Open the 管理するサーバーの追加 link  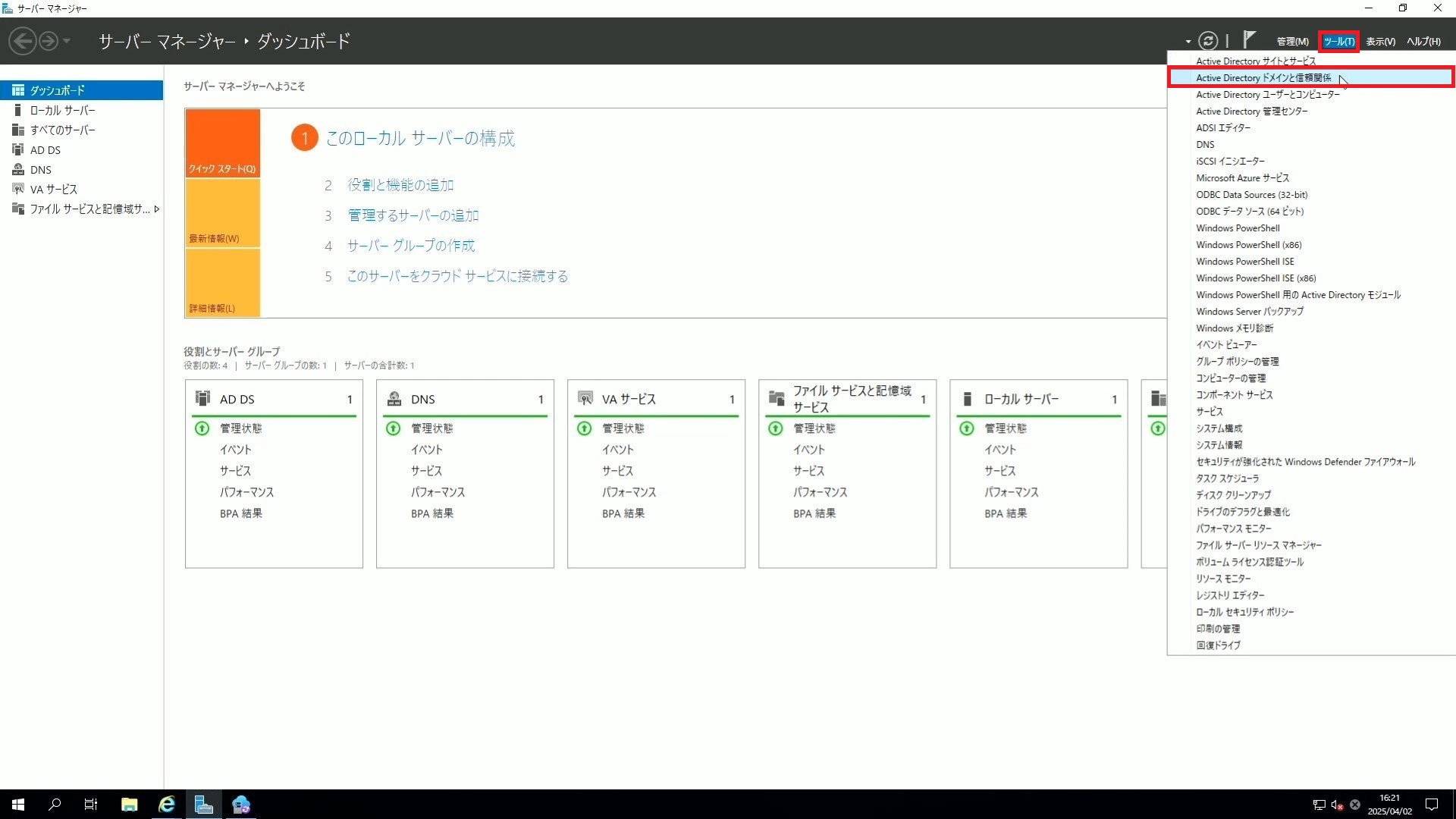point(413,215)
